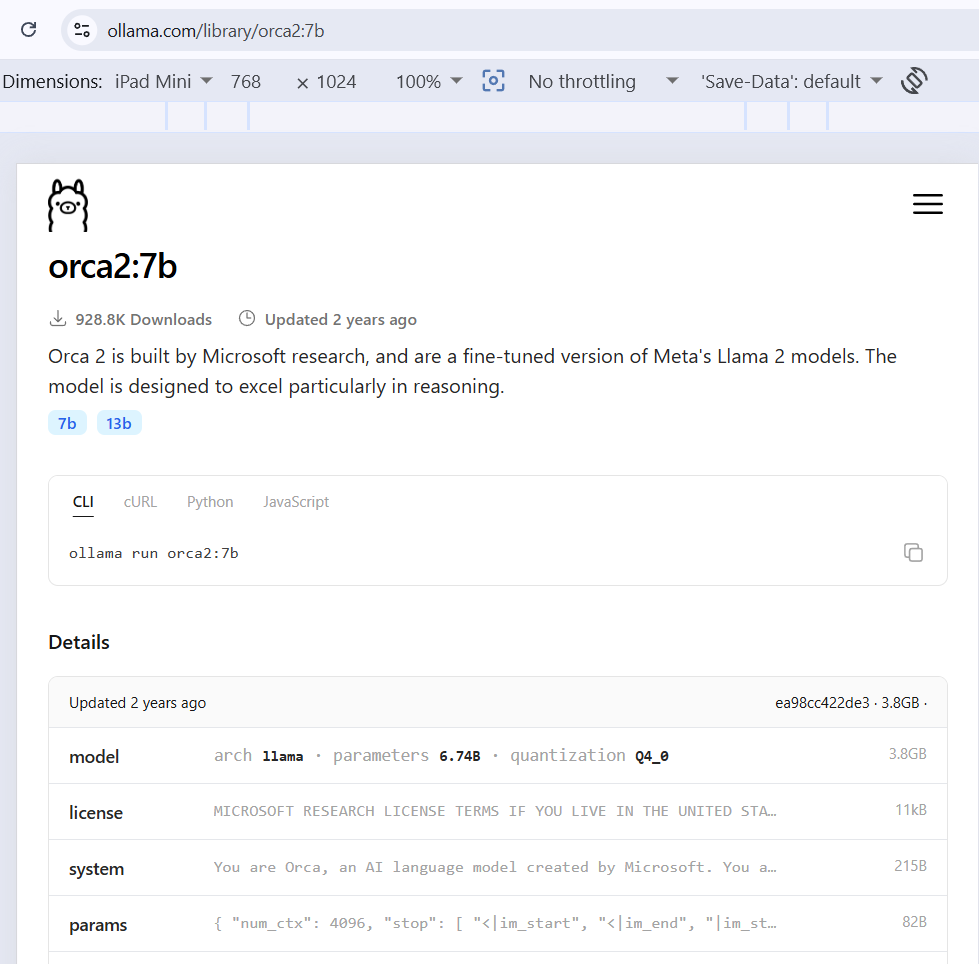This screenshot has width=979, height=964.
Task: Open the system prompt row
Action: 498,868
